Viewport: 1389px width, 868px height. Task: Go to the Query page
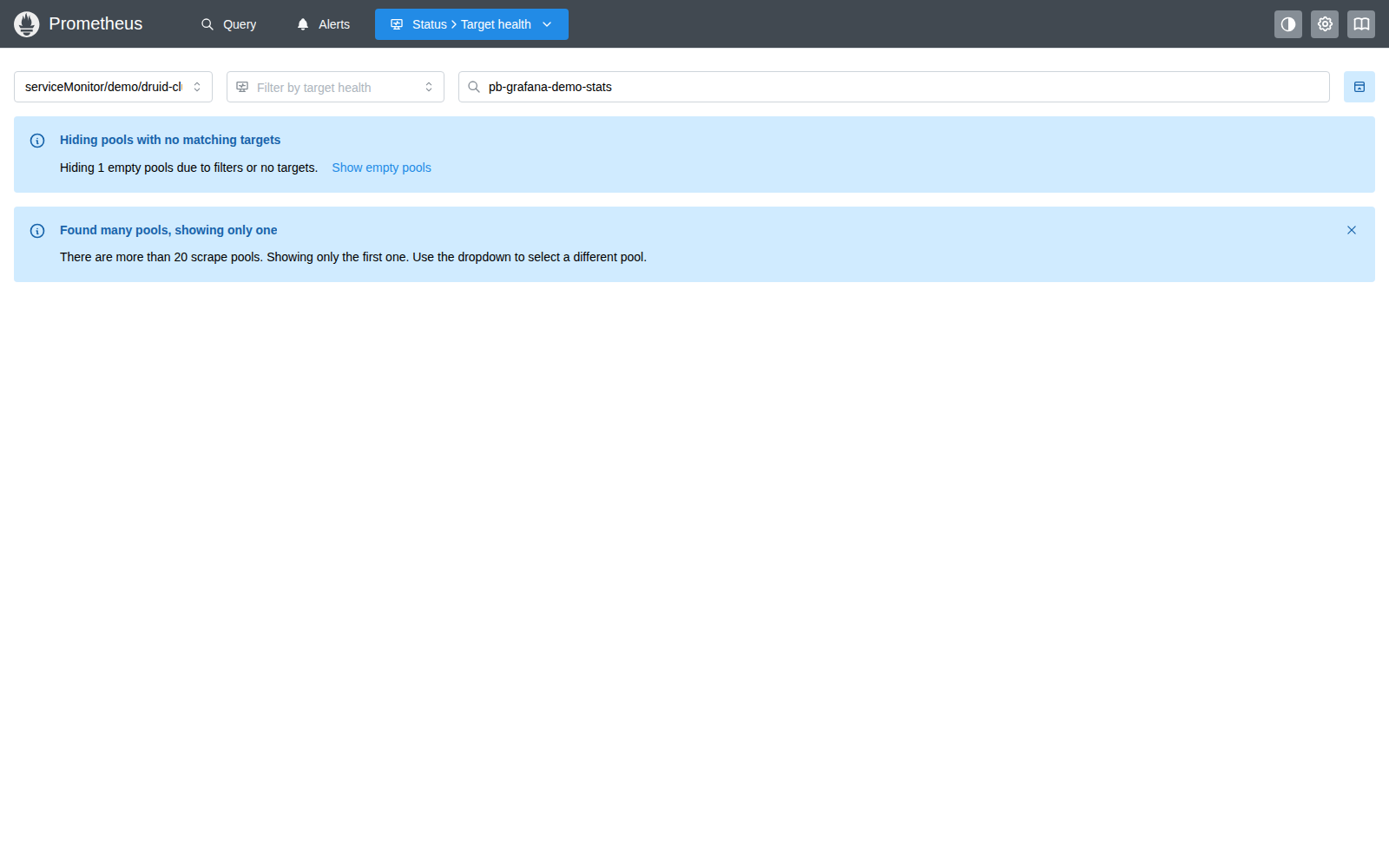[229, 24]
